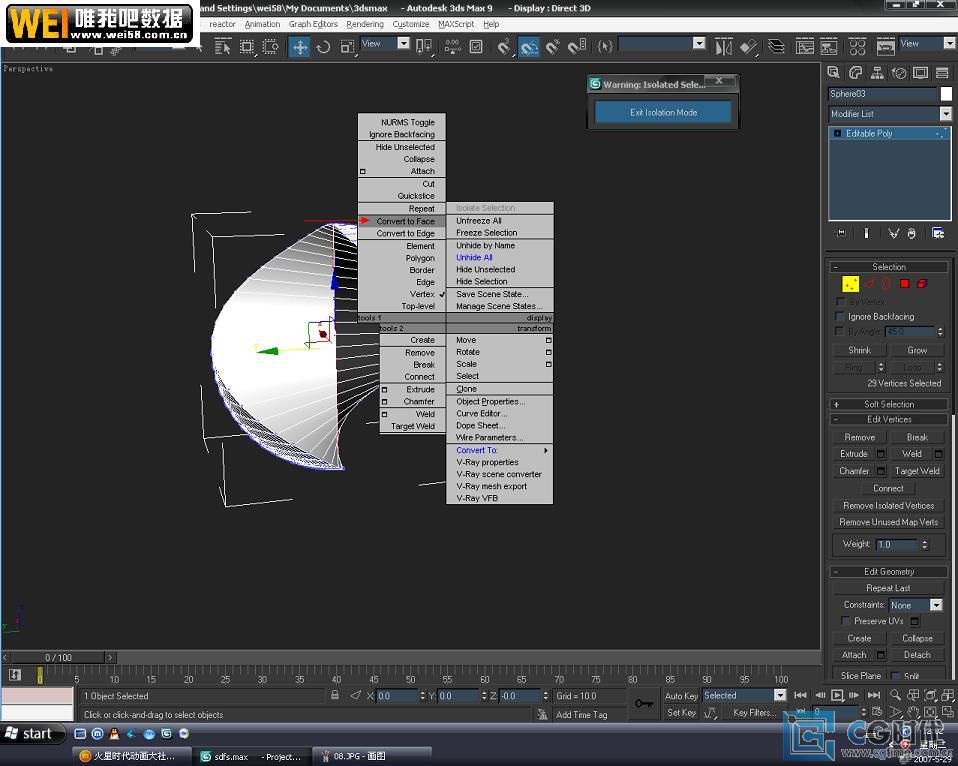This screenshot has height=766, width=958.
Task: Switch to the Hierarchy command panel
Action: pos(877,73)
